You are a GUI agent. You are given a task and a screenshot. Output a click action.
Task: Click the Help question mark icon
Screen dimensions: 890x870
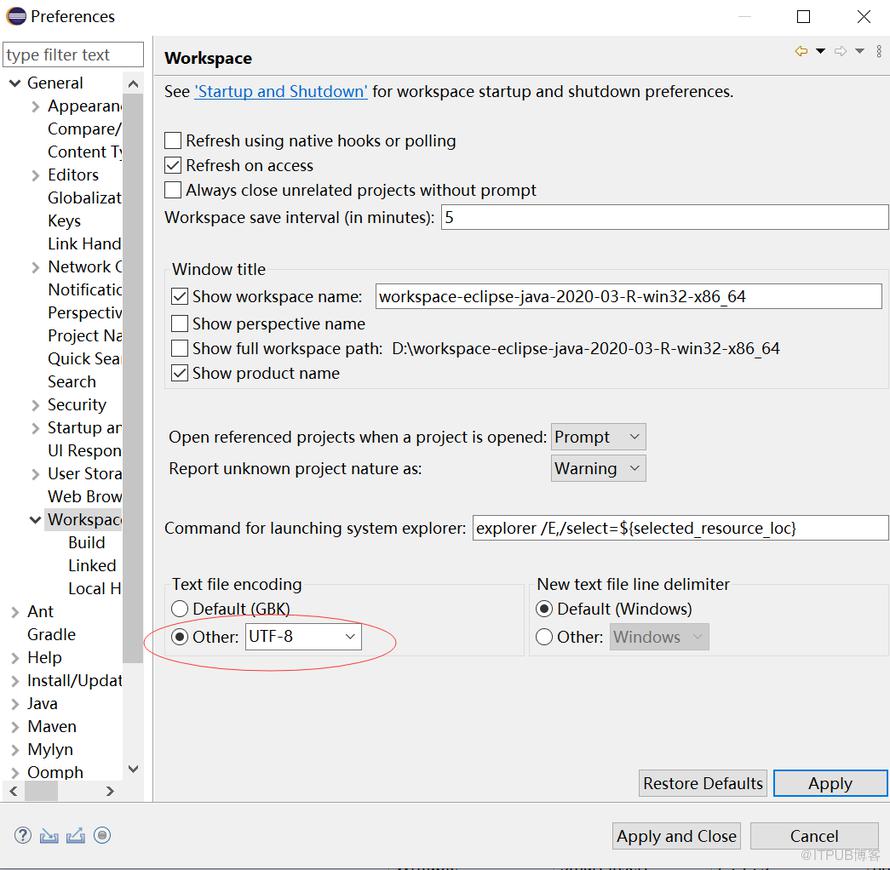23,835
